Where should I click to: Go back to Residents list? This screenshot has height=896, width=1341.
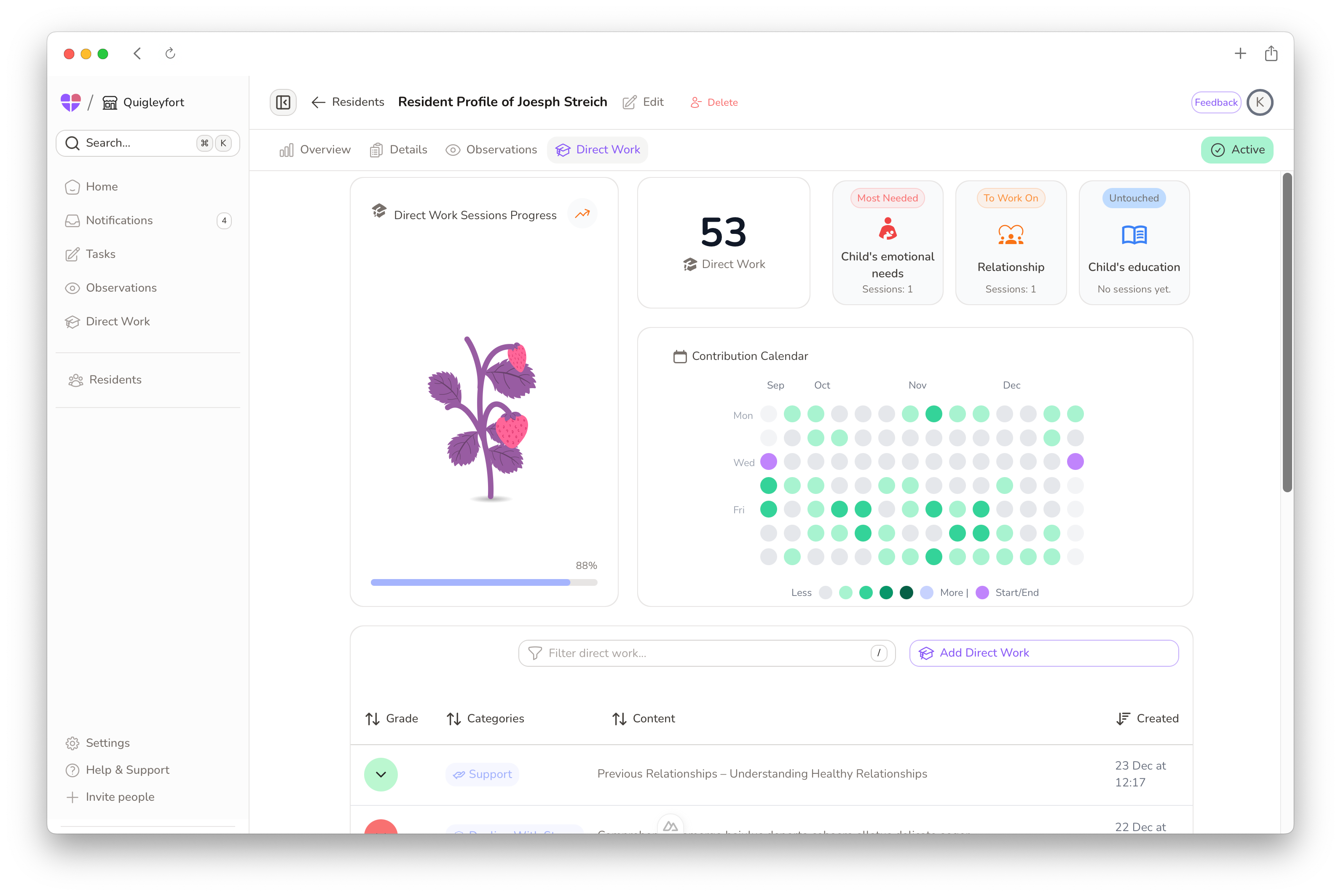pyautogui.click(x=347, y=102)
